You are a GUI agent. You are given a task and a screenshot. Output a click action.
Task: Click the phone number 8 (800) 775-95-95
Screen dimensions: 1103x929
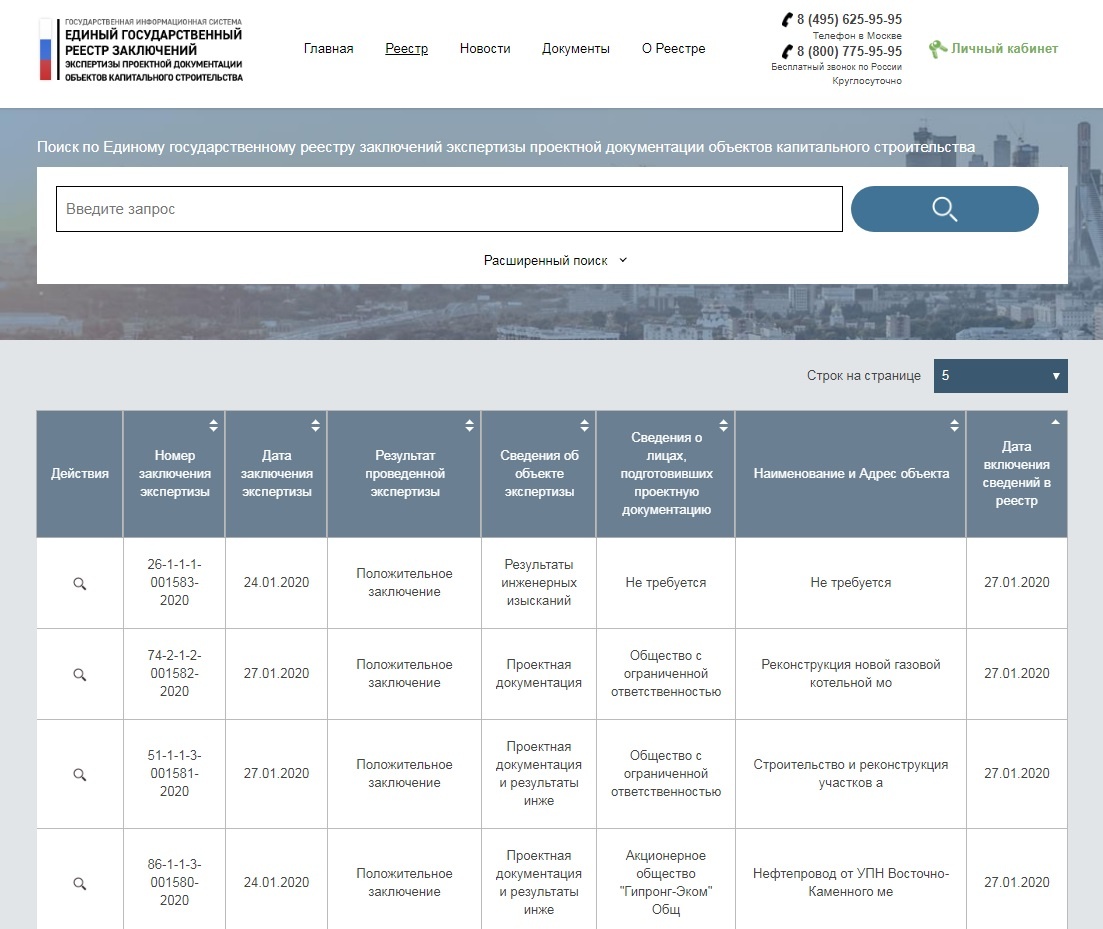click(849, 51)
